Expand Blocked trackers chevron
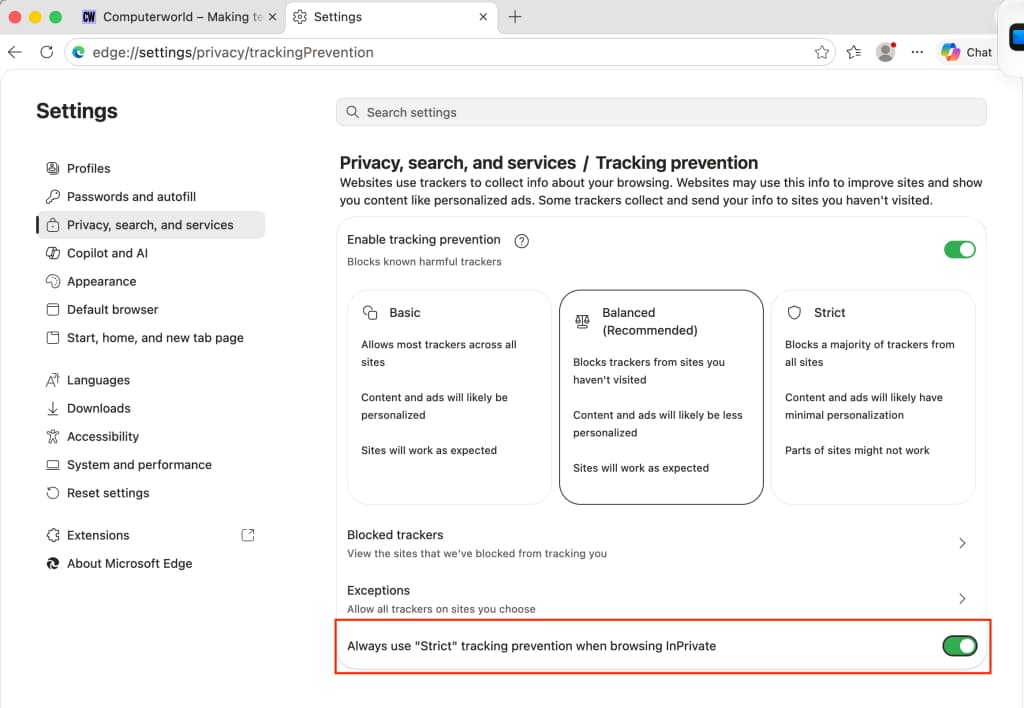 tap(962, 543)
